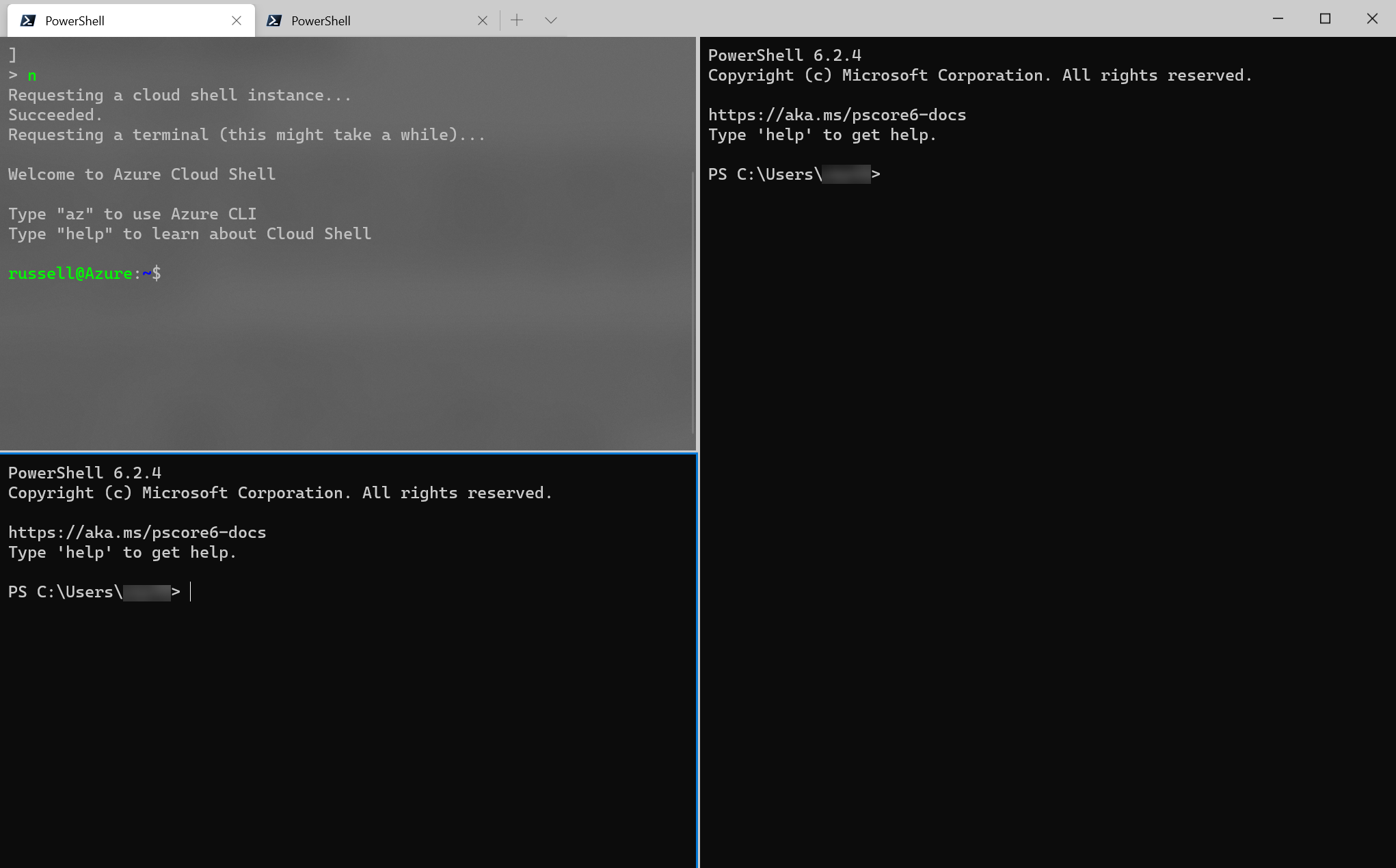Click PowerShell icon on first tab
This screenshot has width=1396, height=868.
pyautogui.click(x=28, y=21)
